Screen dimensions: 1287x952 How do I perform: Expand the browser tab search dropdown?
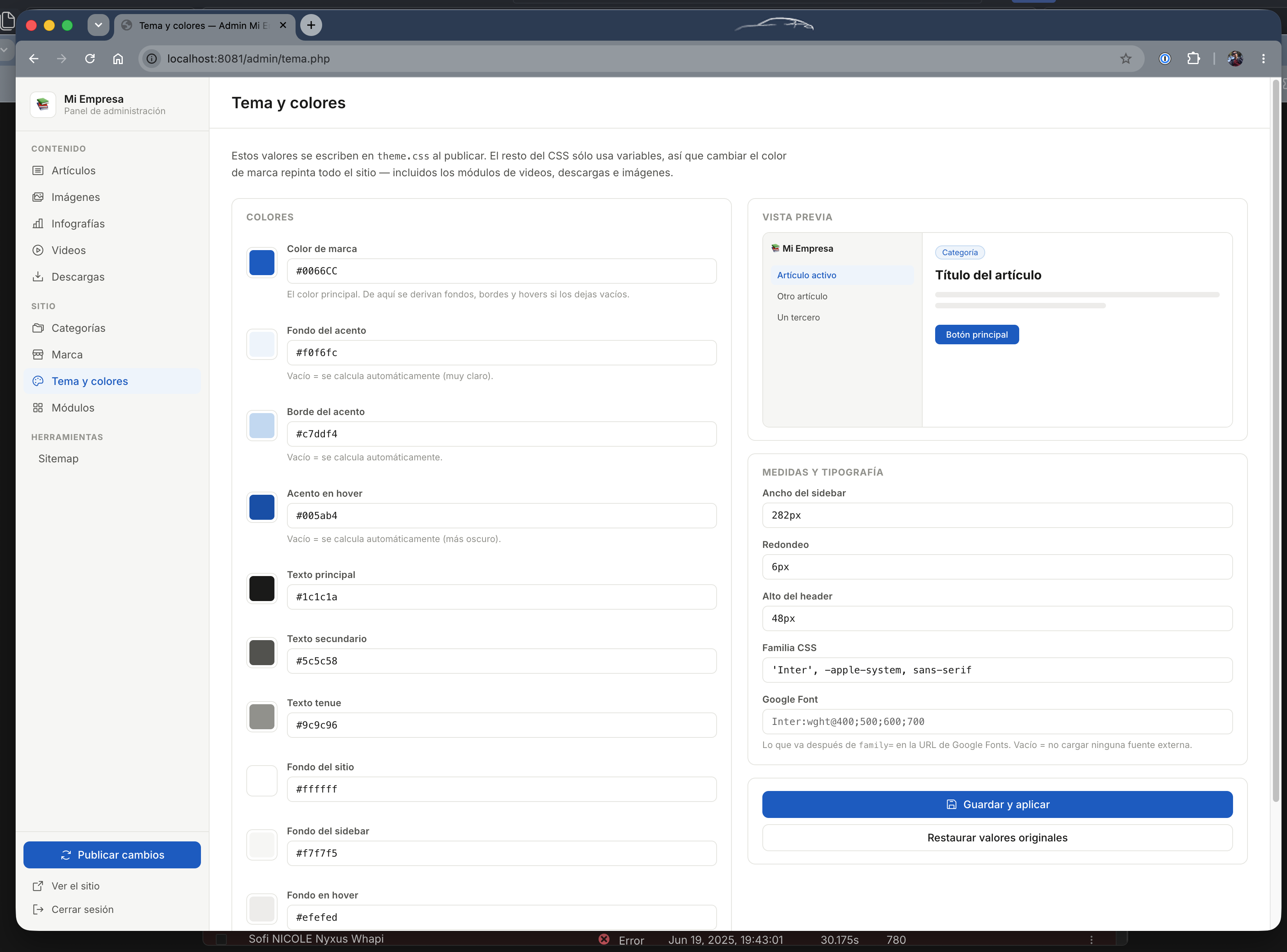[x=99, y=25]
